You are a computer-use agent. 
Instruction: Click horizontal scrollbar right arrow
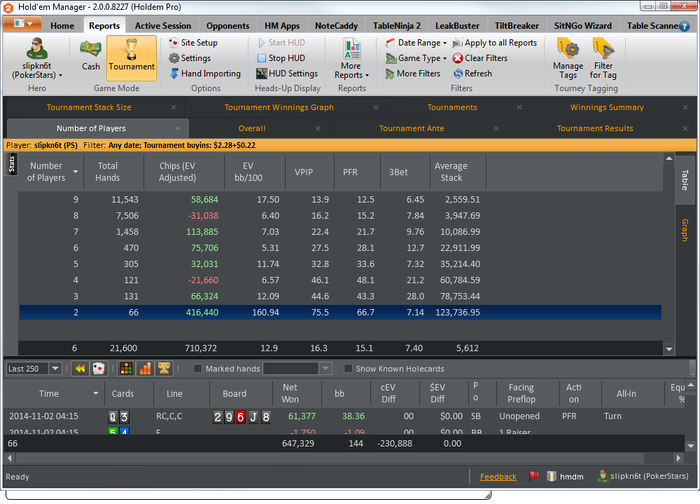click(x=678, y=458)
